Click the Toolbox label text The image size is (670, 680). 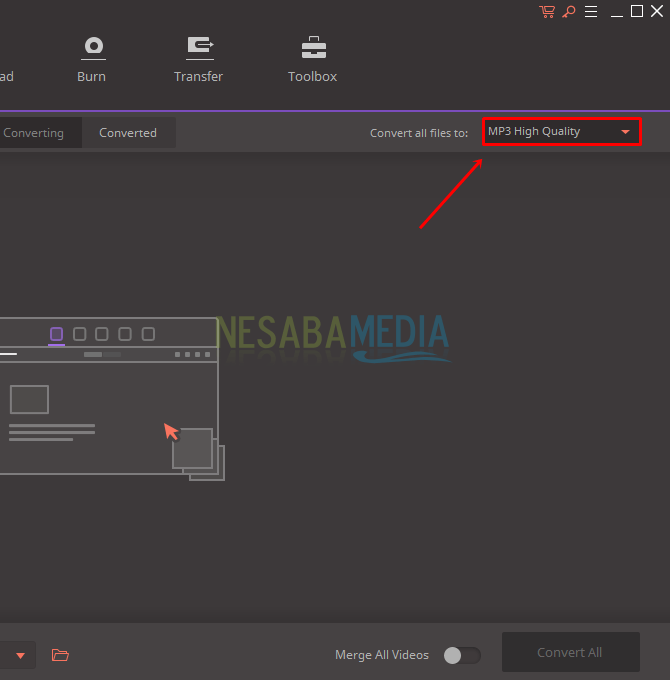313,76
